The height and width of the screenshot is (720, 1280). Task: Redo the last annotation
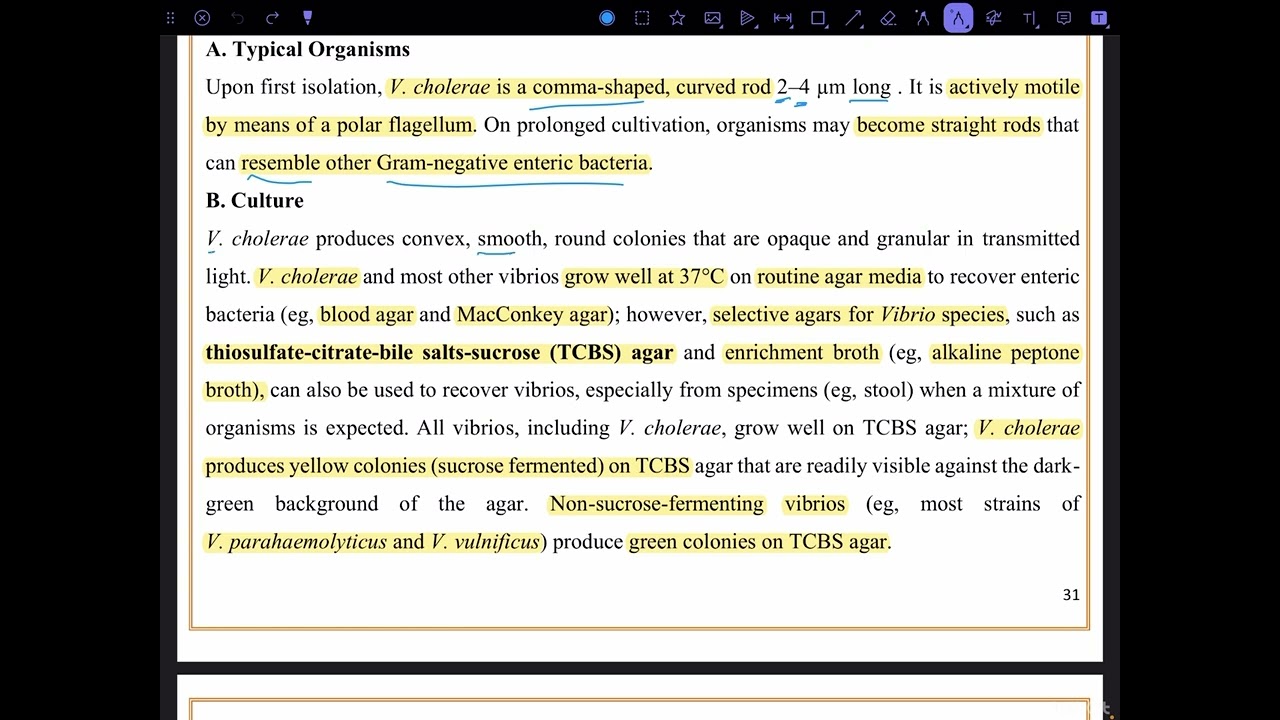coord(272,18)
